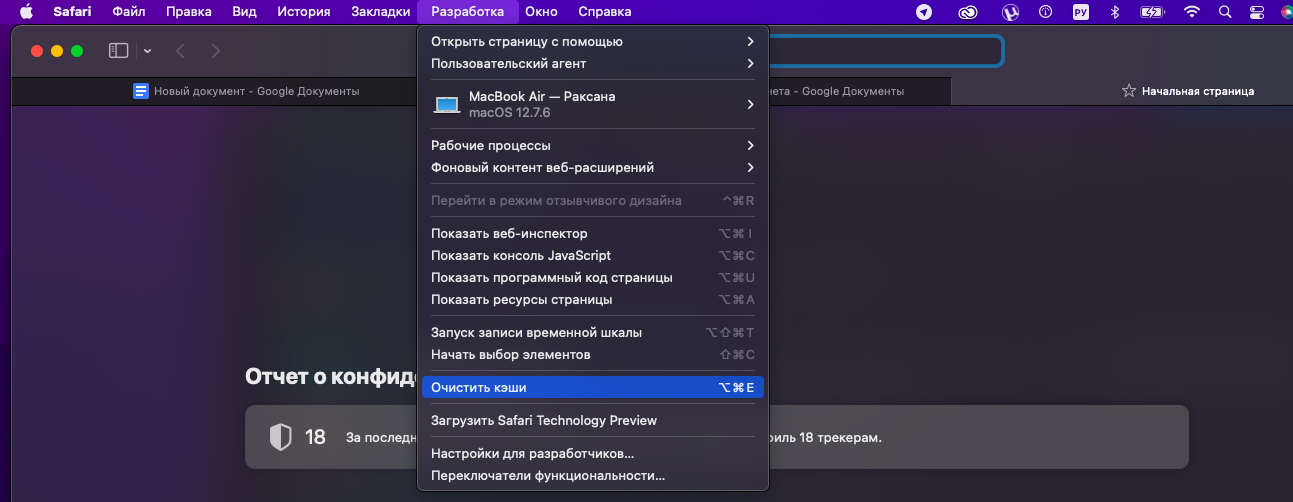Click the privacy shield icon
The width and height of the screenshot is (1293, 502).
(280, 437)
